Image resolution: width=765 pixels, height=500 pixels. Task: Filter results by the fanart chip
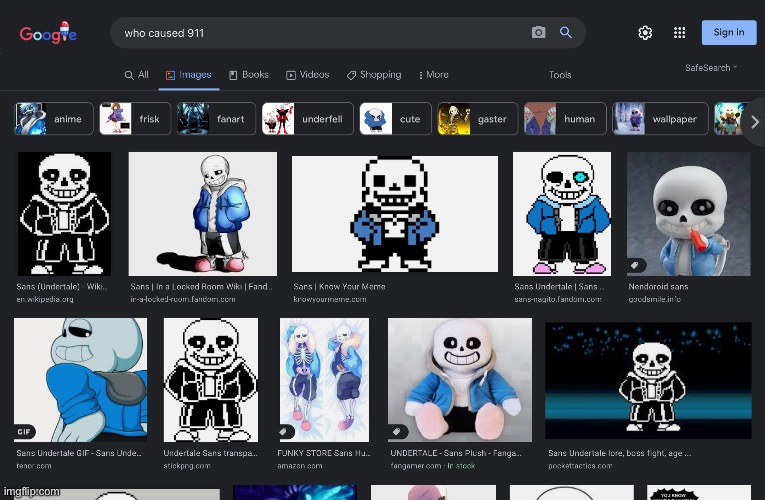216,119
